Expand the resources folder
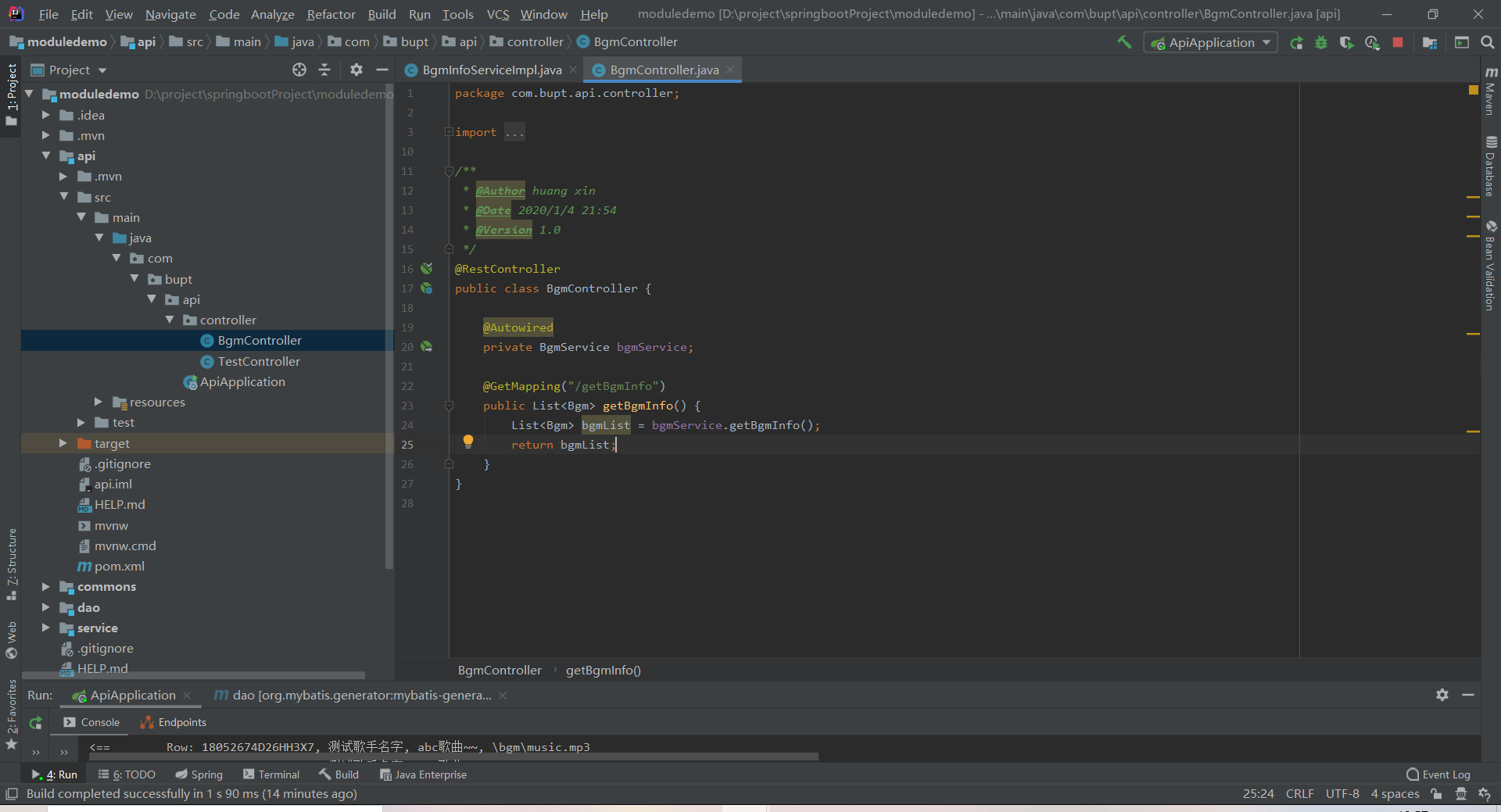Image resolution: width=1501 pixels, height=812 pixels. click(x=99, y=402)
